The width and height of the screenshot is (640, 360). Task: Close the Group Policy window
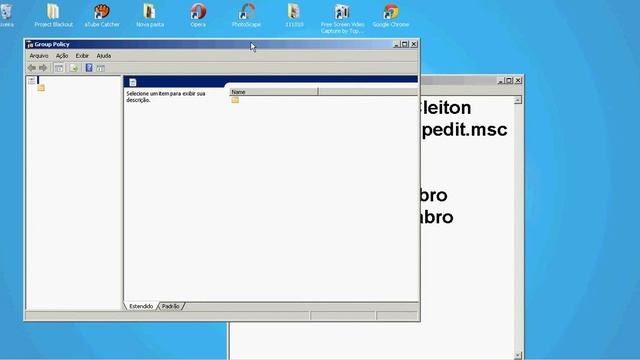click(413, 44)
